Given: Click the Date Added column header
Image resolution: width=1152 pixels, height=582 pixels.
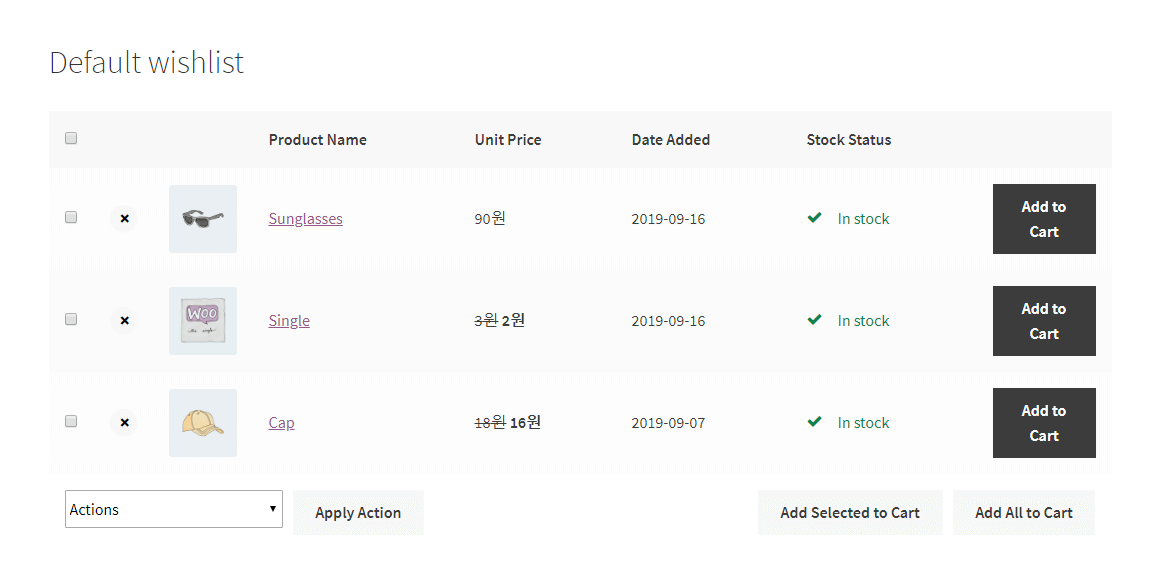Looking at the screenshot, I should point(671,140).
